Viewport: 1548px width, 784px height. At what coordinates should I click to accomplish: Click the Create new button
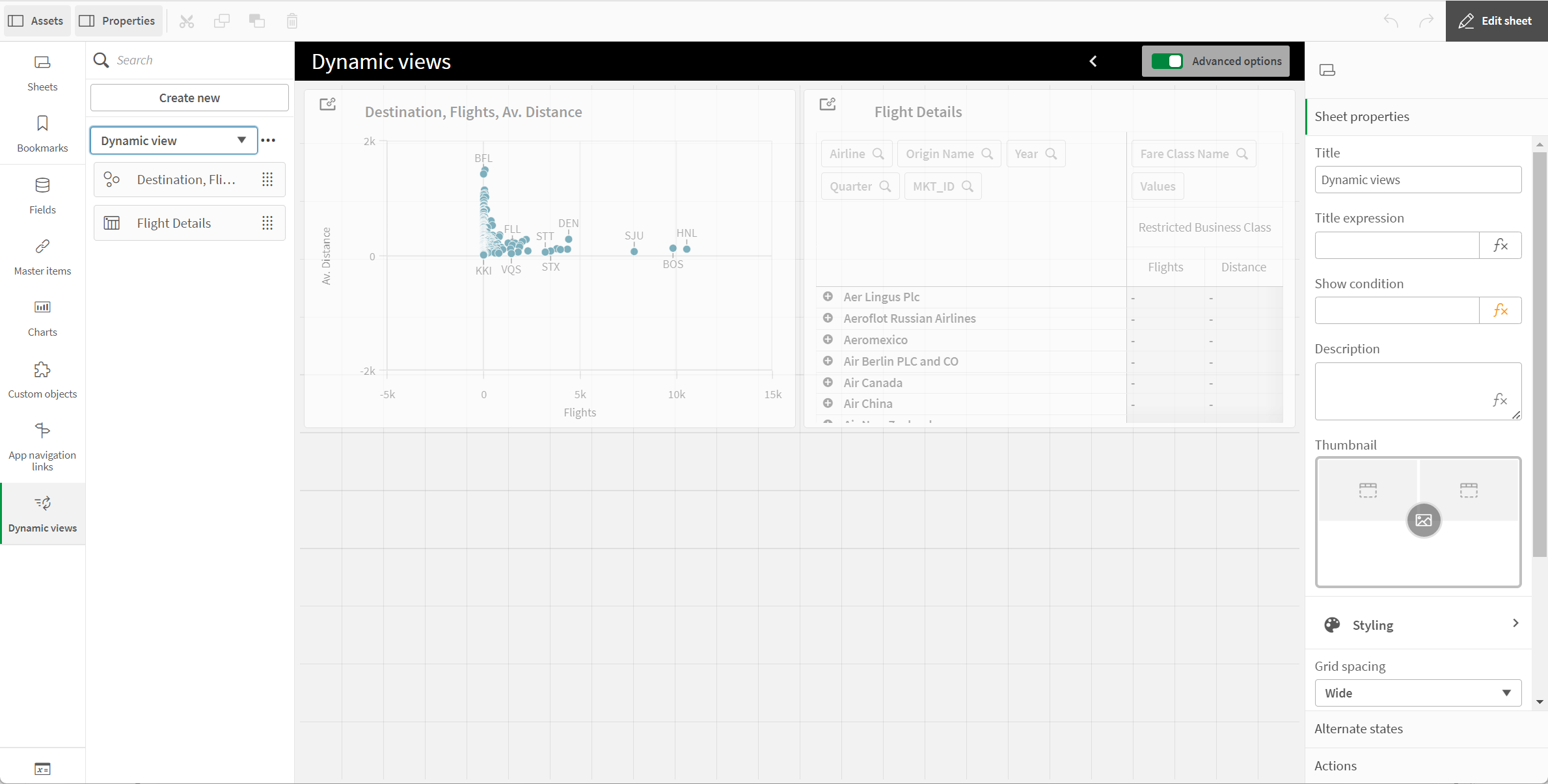[189, 98]
